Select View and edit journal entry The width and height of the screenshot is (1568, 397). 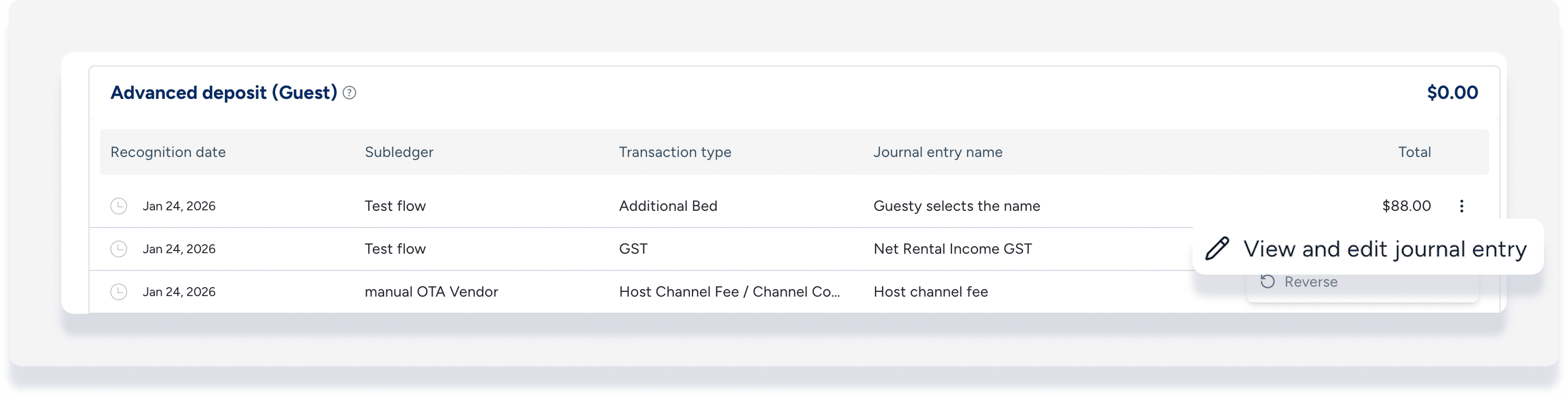pos(1384,248)
